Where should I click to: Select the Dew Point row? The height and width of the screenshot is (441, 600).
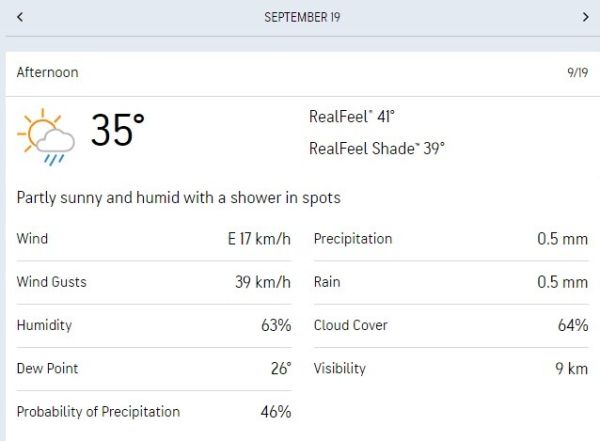tap(154, 368)
